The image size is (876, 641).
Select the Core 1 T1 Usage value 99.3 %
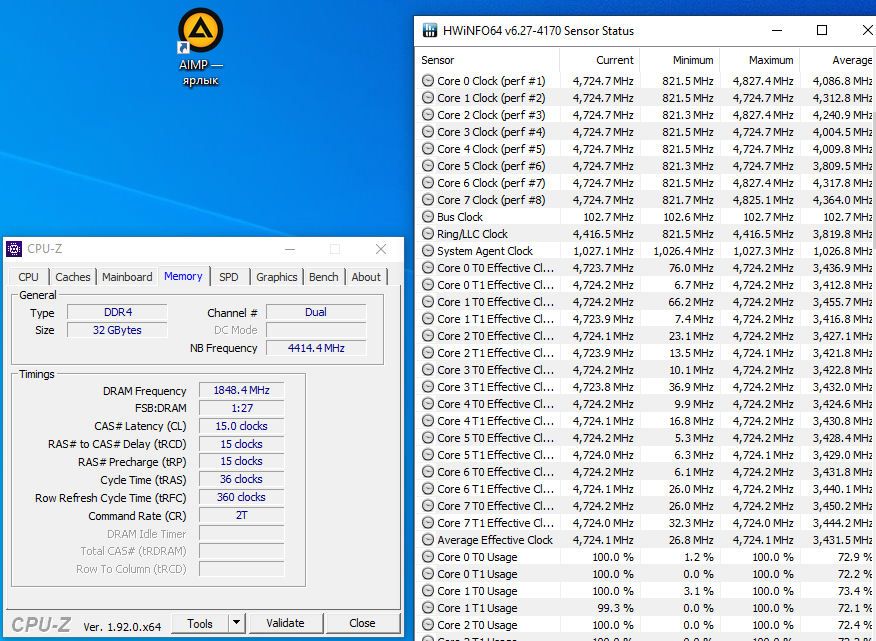pyautogui.click(x=613, y=608)
